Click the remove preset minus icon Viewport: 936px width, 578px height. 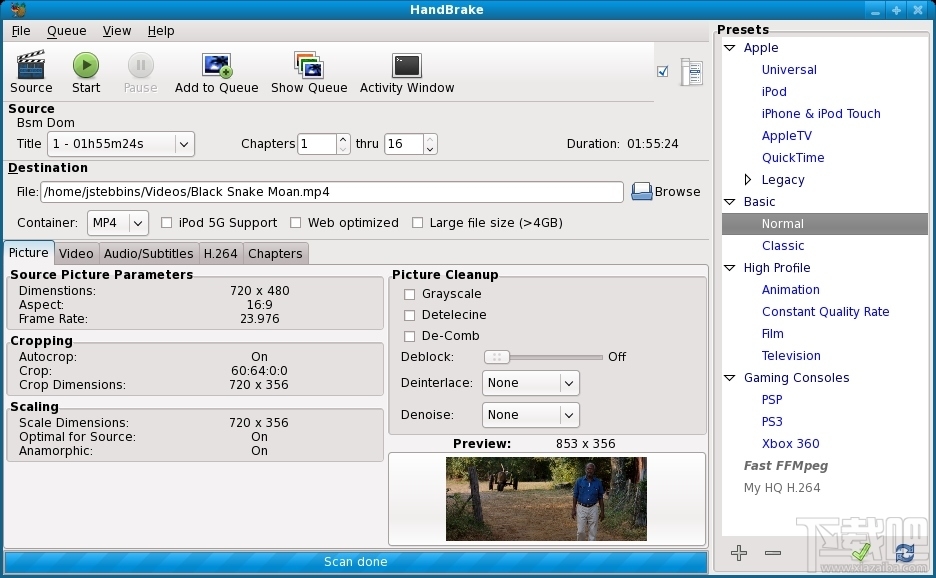(771, 552)
